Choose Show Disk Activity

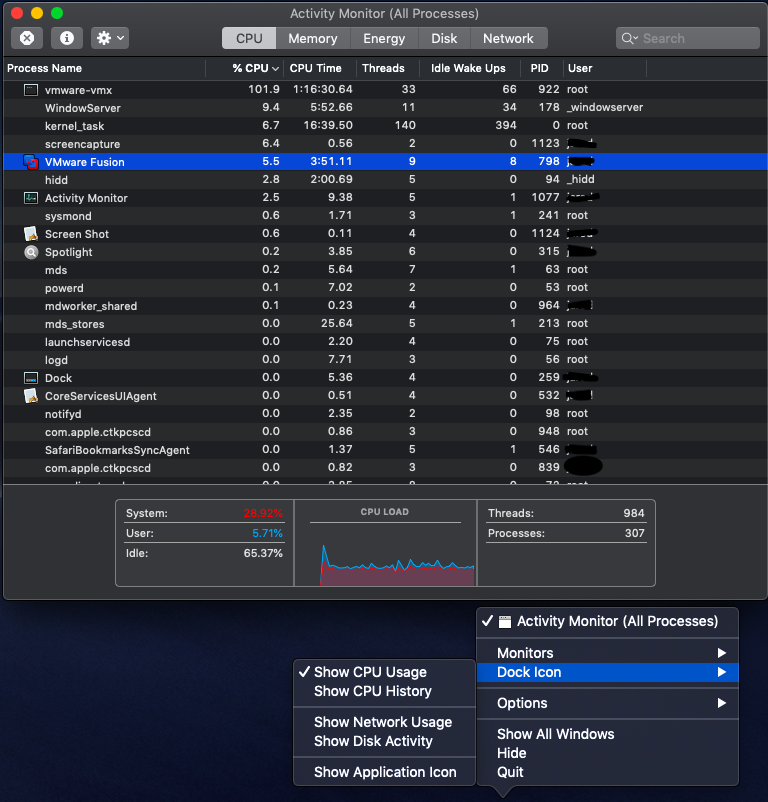tap(385, 741)
